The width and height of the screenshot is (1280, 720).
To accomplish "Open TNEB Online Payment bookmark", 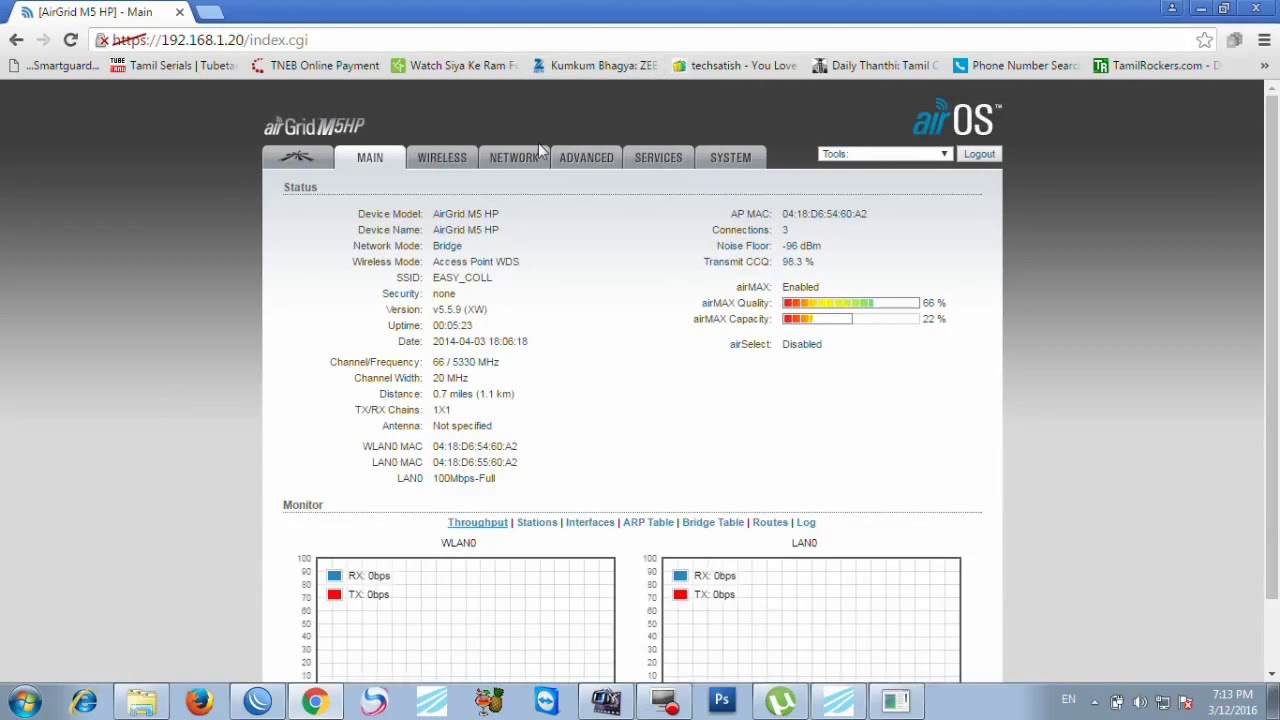I will (315, 65).
